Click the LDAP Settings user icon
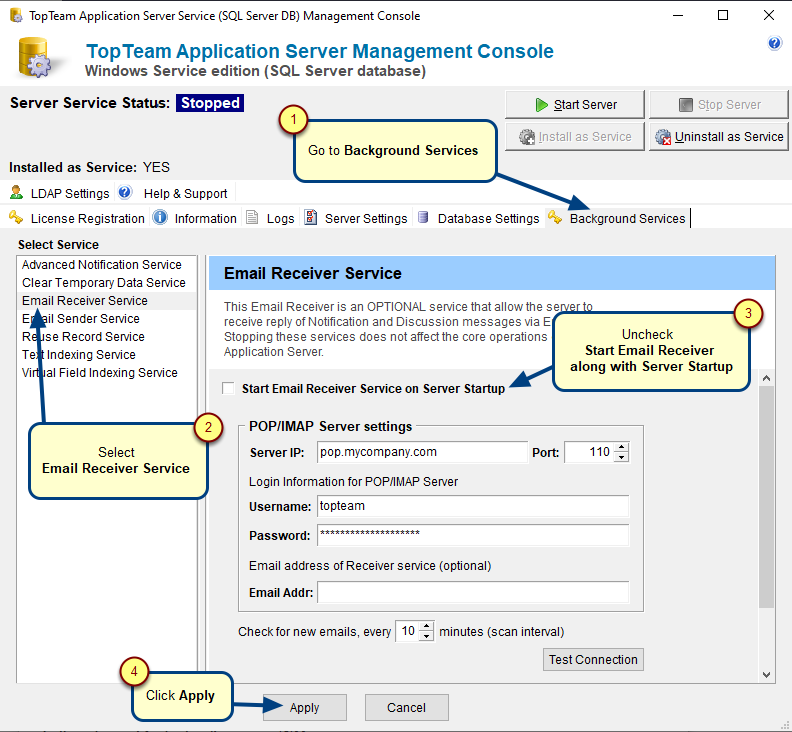This screenshot has width=792, height=732. (x=17, y=192)
